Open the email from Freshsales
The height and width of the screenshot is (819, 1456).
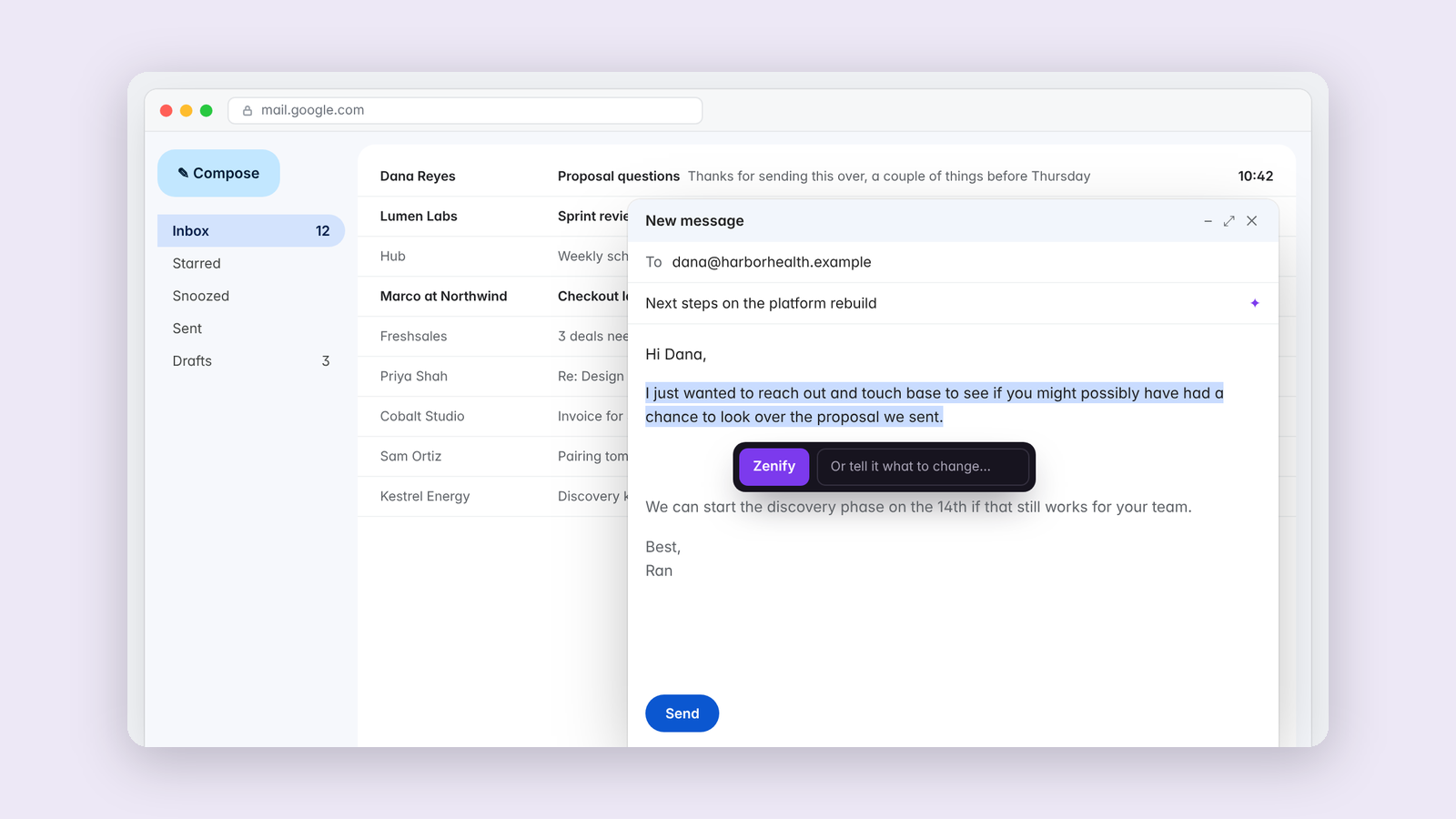492,336
